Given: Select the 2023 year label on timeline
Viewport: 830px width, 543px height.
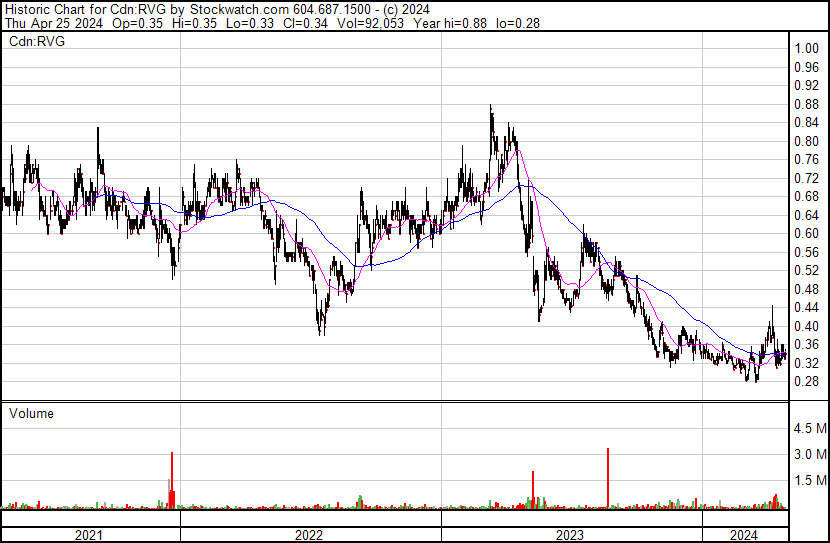Looking at the screenshot, I should pos(570,535).
